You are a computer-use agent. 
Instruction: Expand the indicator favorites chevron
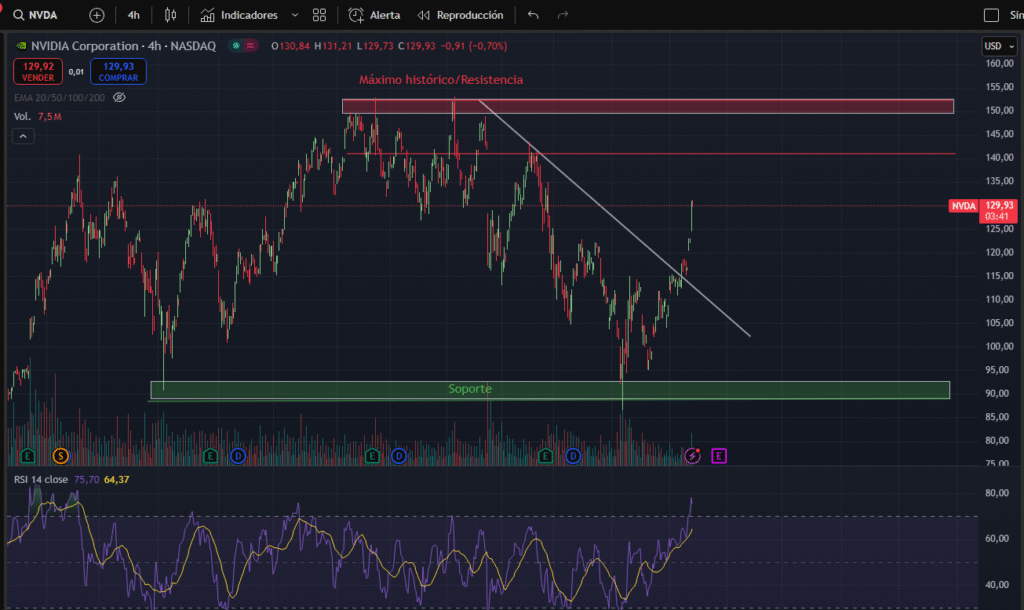294,15
